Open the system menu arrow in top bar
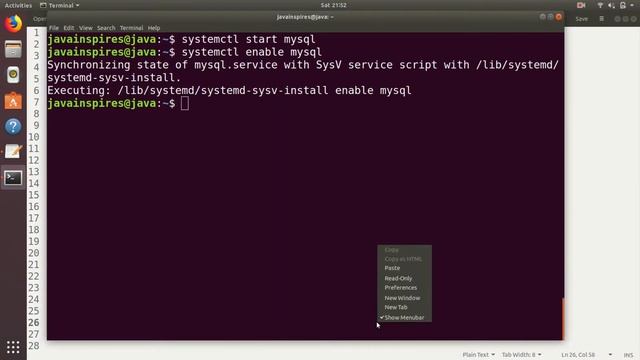The height and width of the screenshot is (360, 640). click(x=632, y=5)
